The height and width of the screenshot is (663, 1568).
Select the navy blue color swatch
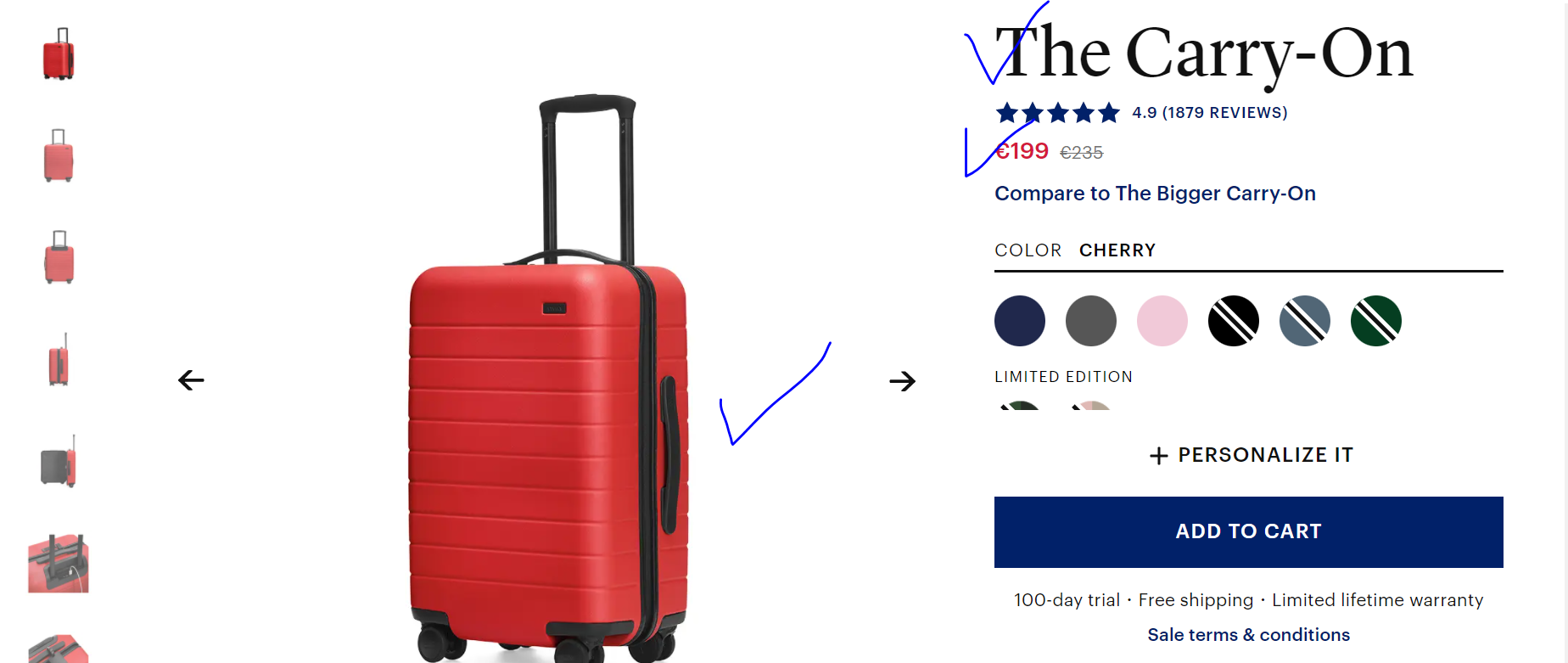[x=1020, y=321]
